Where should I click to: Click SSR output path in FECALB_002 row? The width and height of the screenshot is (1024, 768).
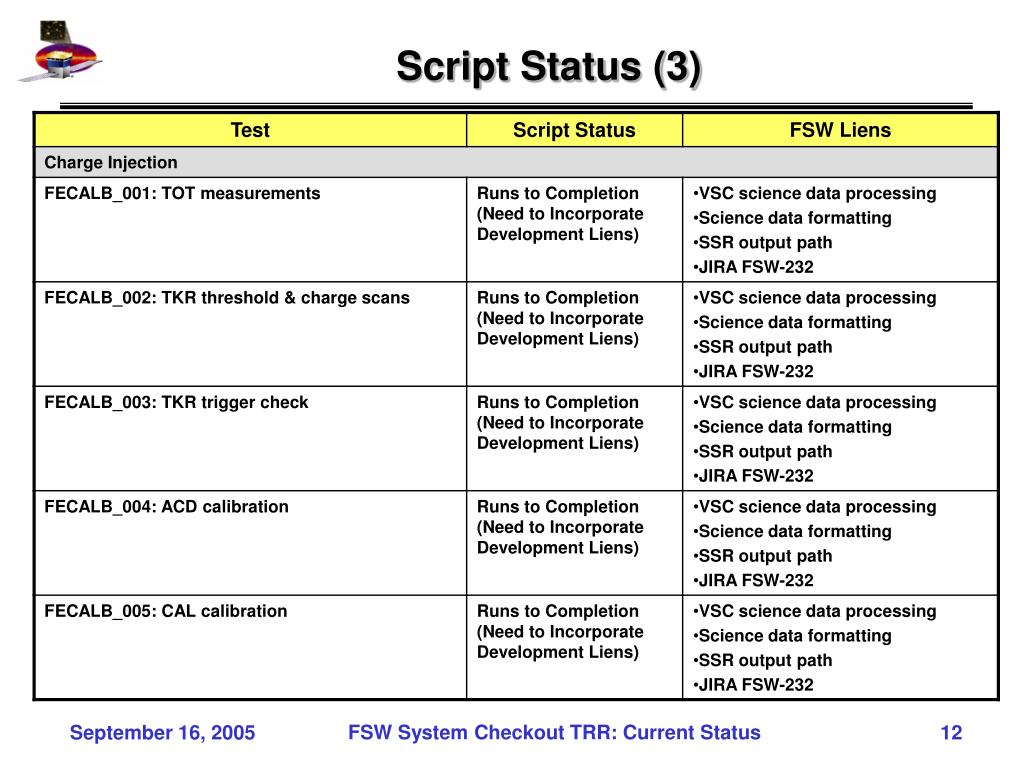(763, 347)
